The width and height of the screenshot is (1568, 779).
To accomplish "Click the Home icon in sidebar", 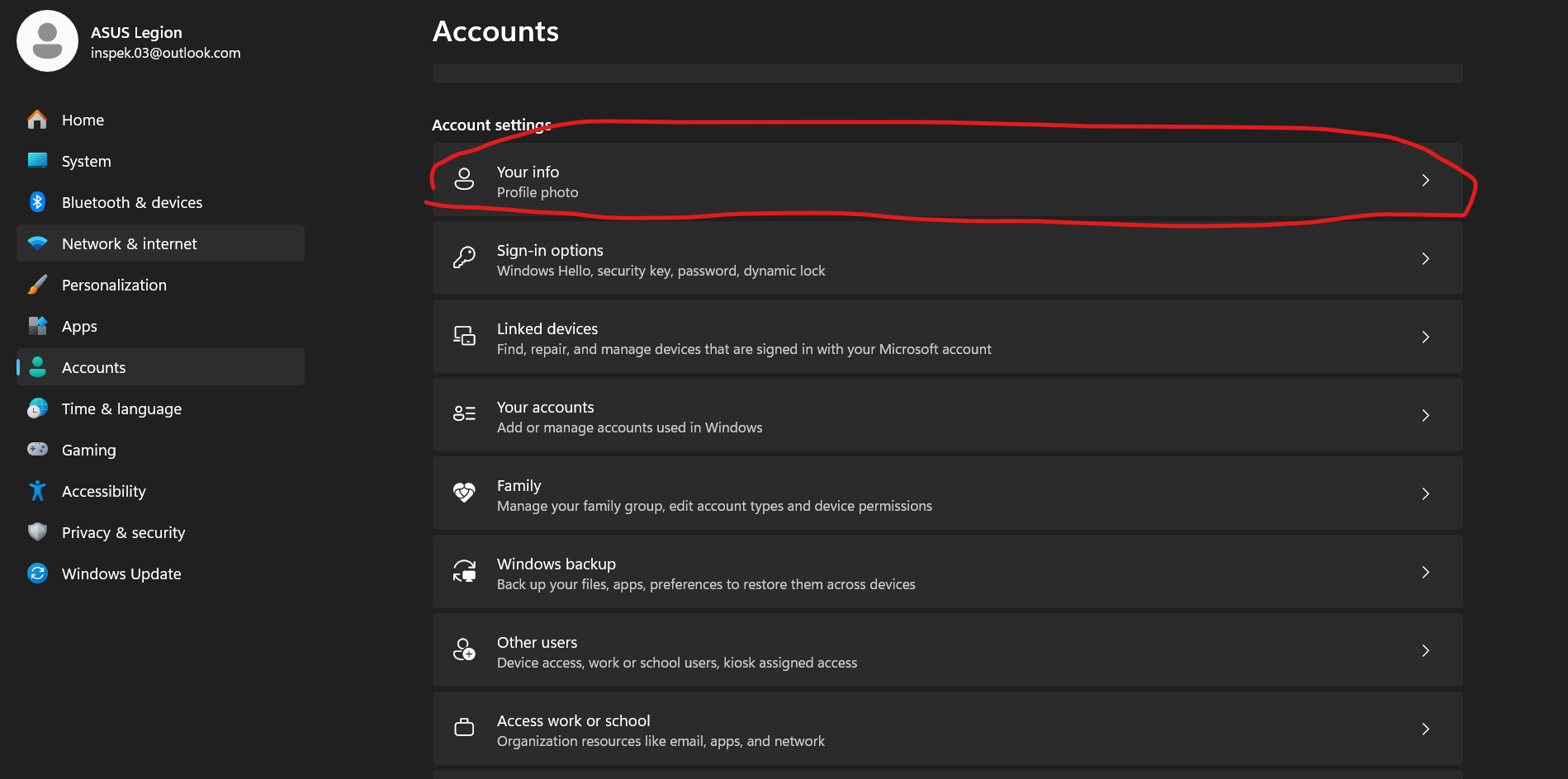I will tap(37, 120).
